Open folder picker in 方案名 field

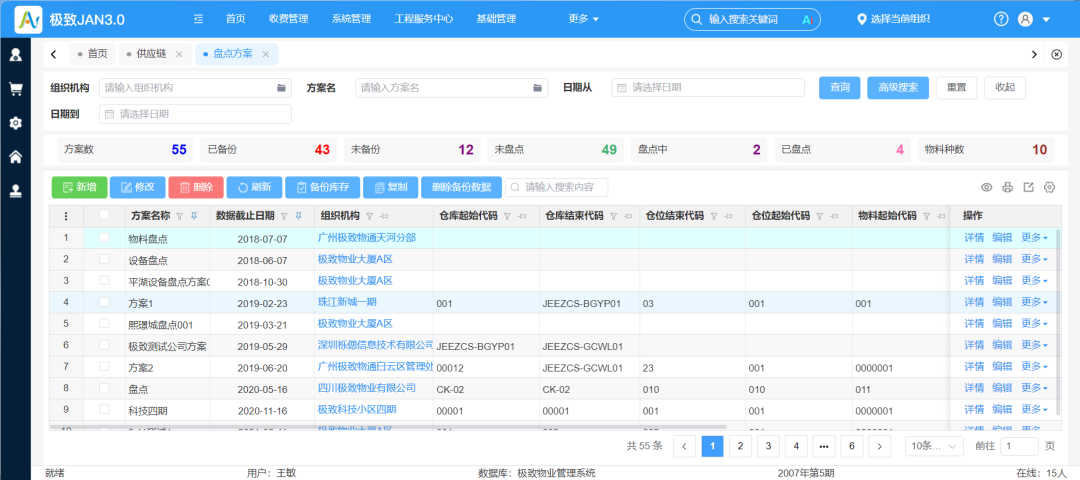[537, 87]
